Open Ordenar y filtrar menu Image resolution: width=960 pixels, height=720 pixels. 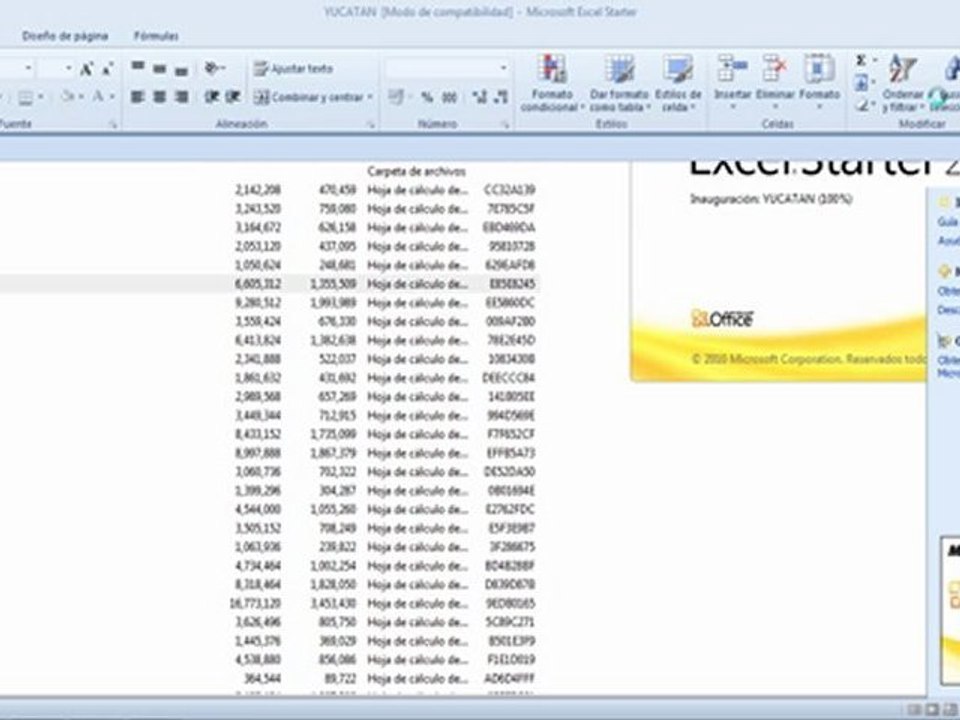903,83
